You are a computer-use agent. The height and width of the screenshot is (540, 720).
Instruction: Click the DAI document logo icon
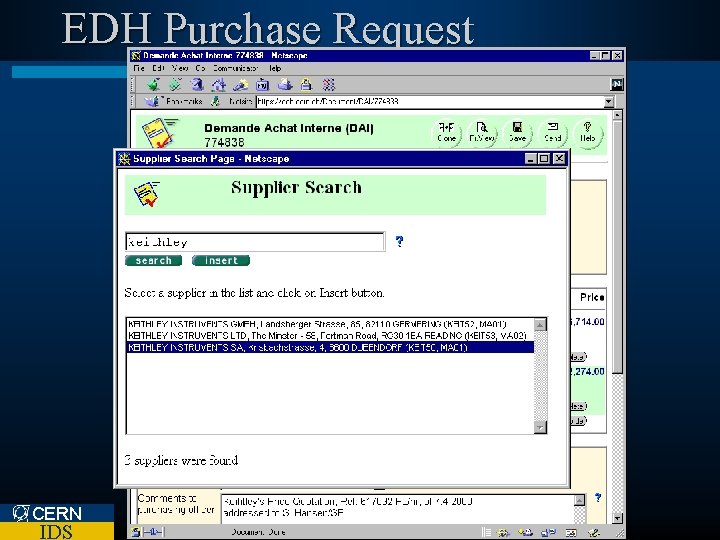[159, 133]
